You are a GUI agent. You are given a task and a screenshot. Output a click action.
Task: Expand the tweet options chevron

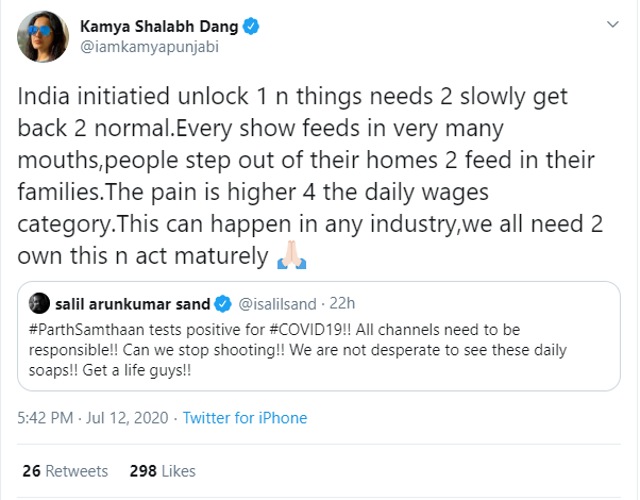[612, 24]
